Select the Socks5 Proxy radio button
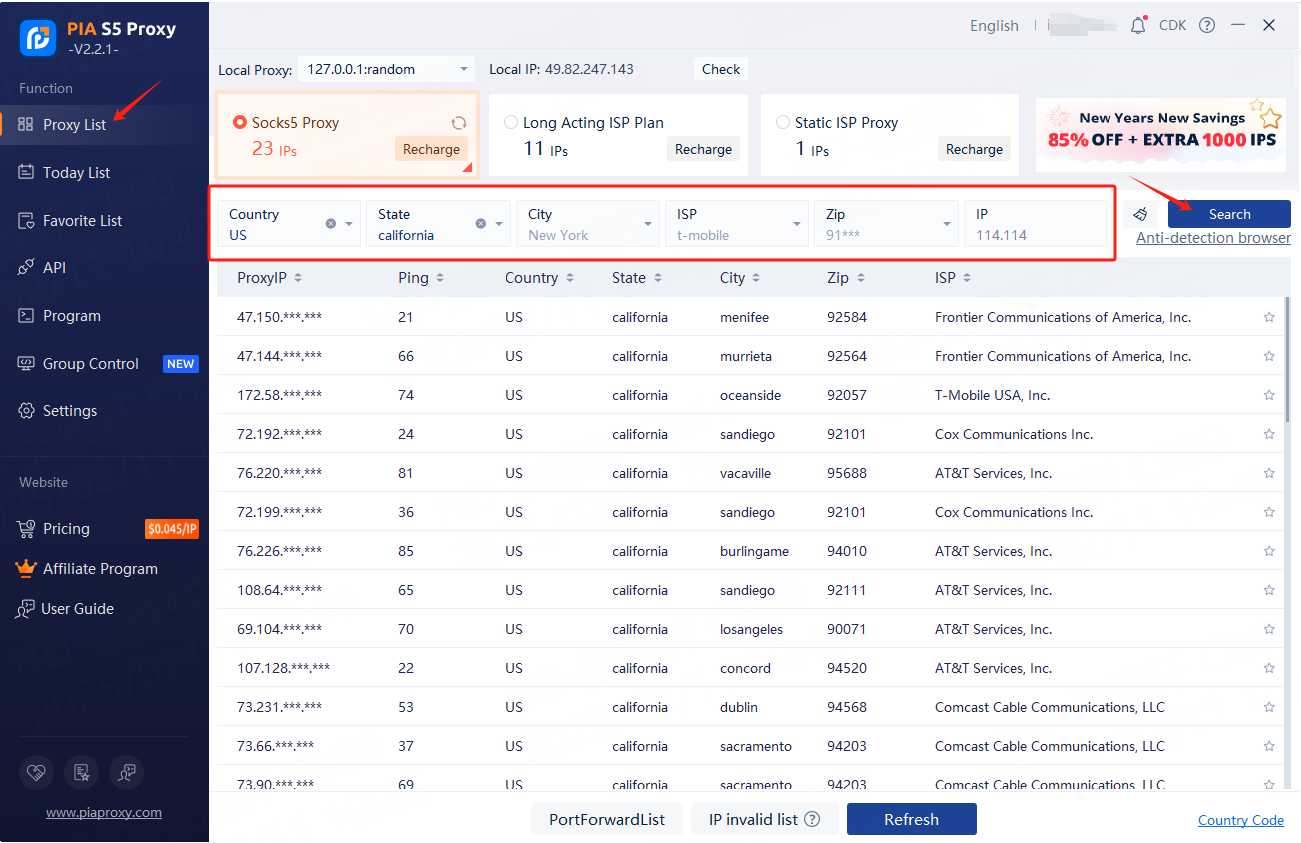 tap(240, 122)
